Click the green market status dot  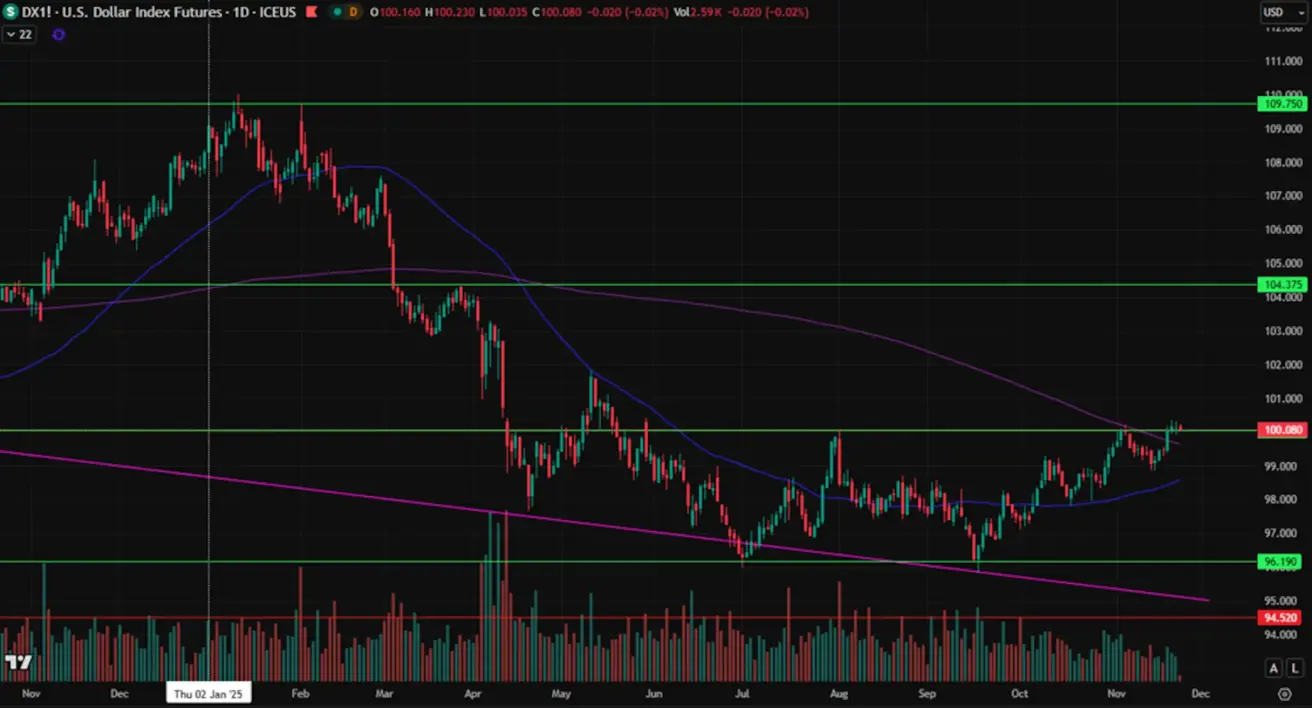[335, 12]
